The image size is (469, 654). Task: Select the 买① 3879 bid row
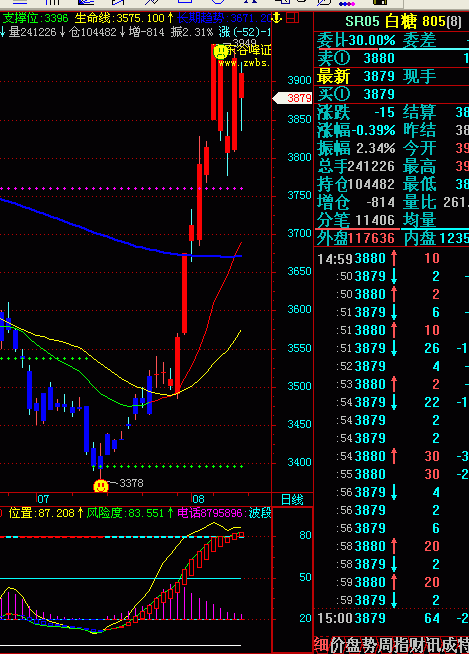391,94
